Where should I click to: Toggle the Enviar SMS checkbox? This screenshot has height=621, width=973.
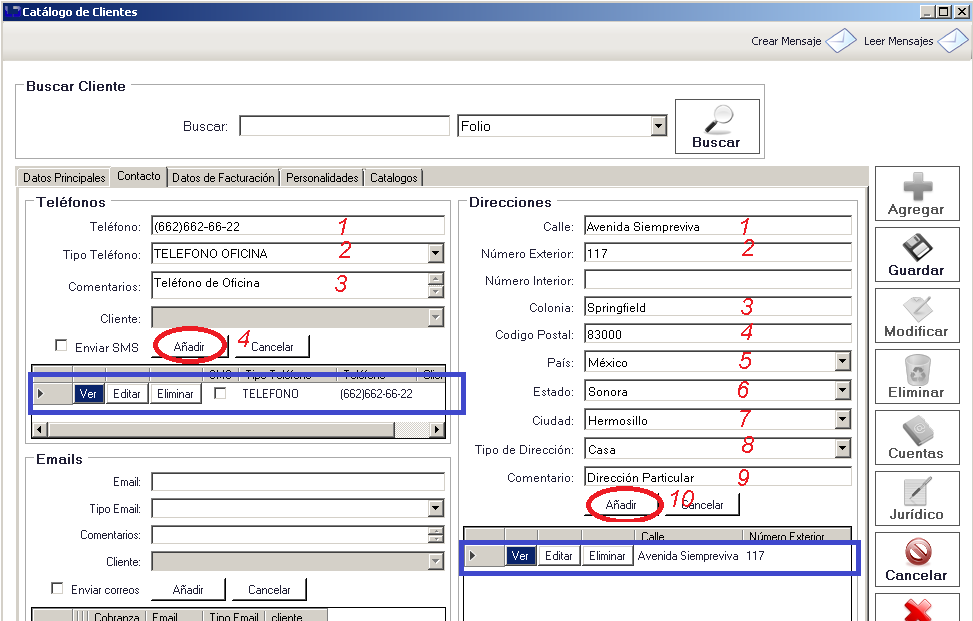61,345
